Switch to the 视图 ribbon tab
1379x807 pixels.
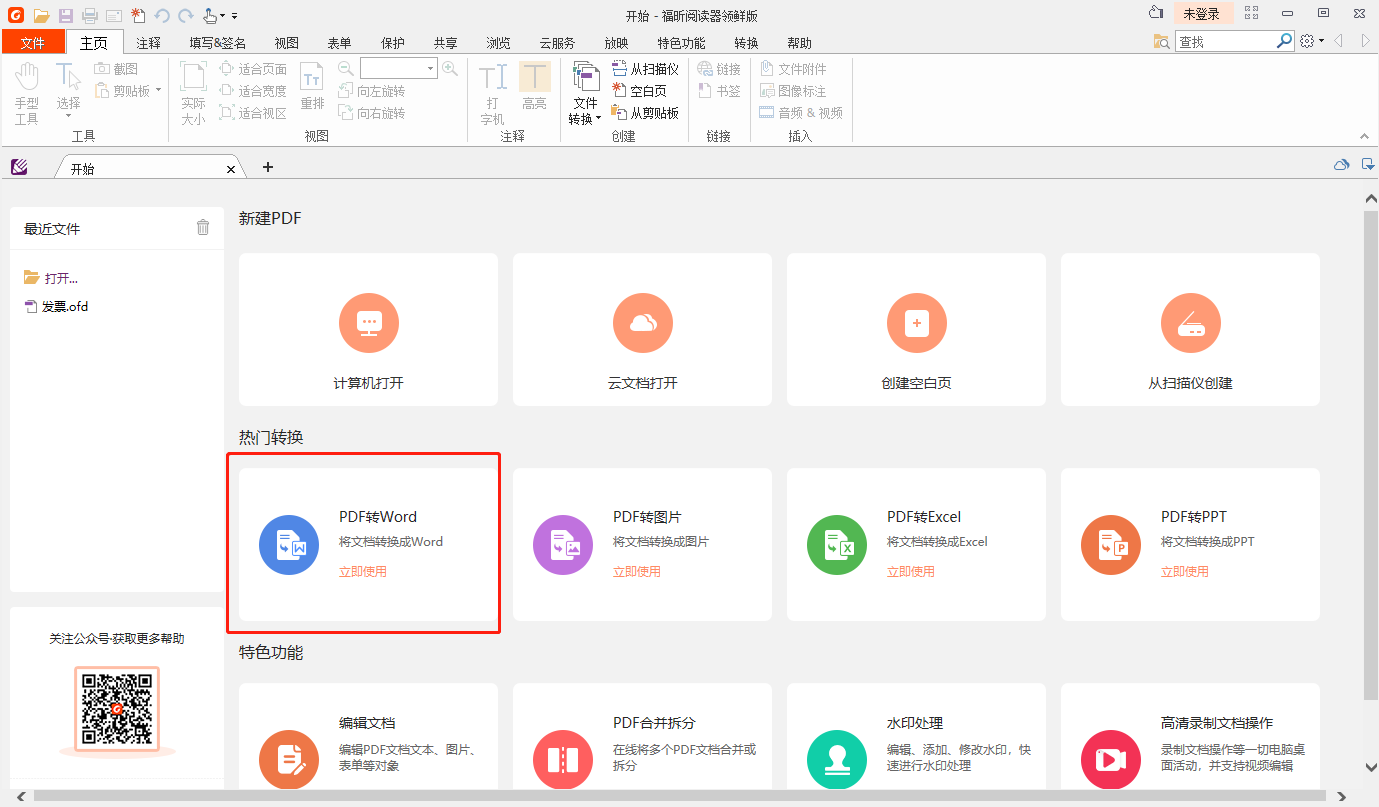287,43
